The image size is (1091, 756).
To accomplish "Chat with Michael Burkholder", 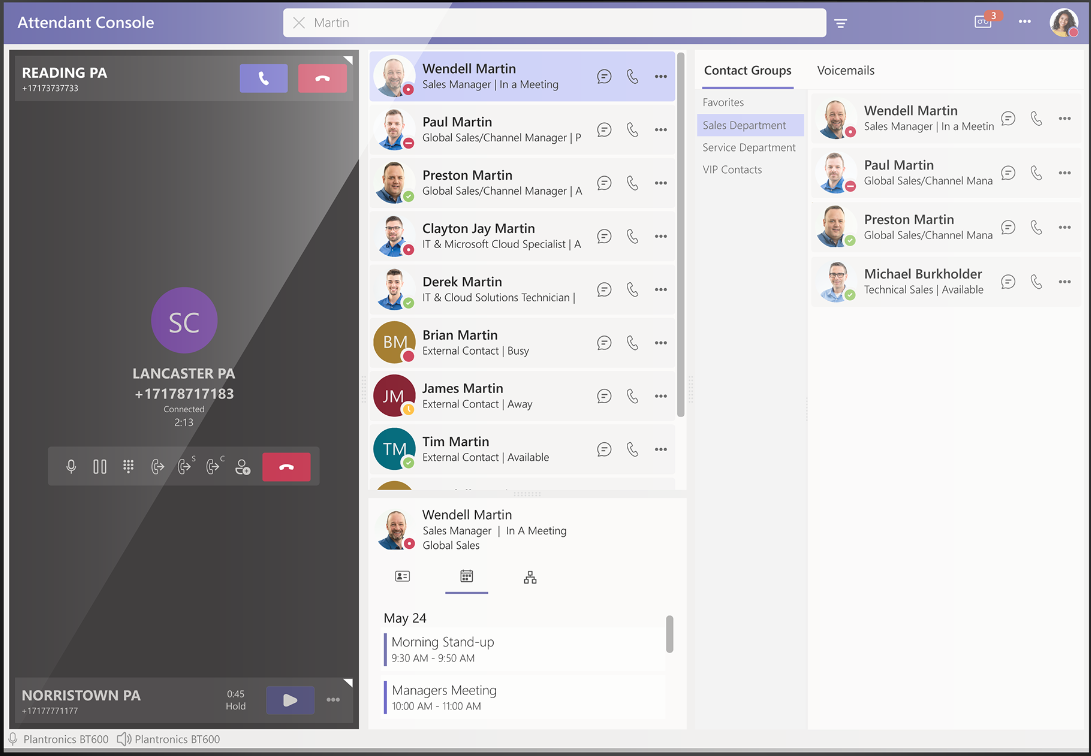I will (1008, 282).
